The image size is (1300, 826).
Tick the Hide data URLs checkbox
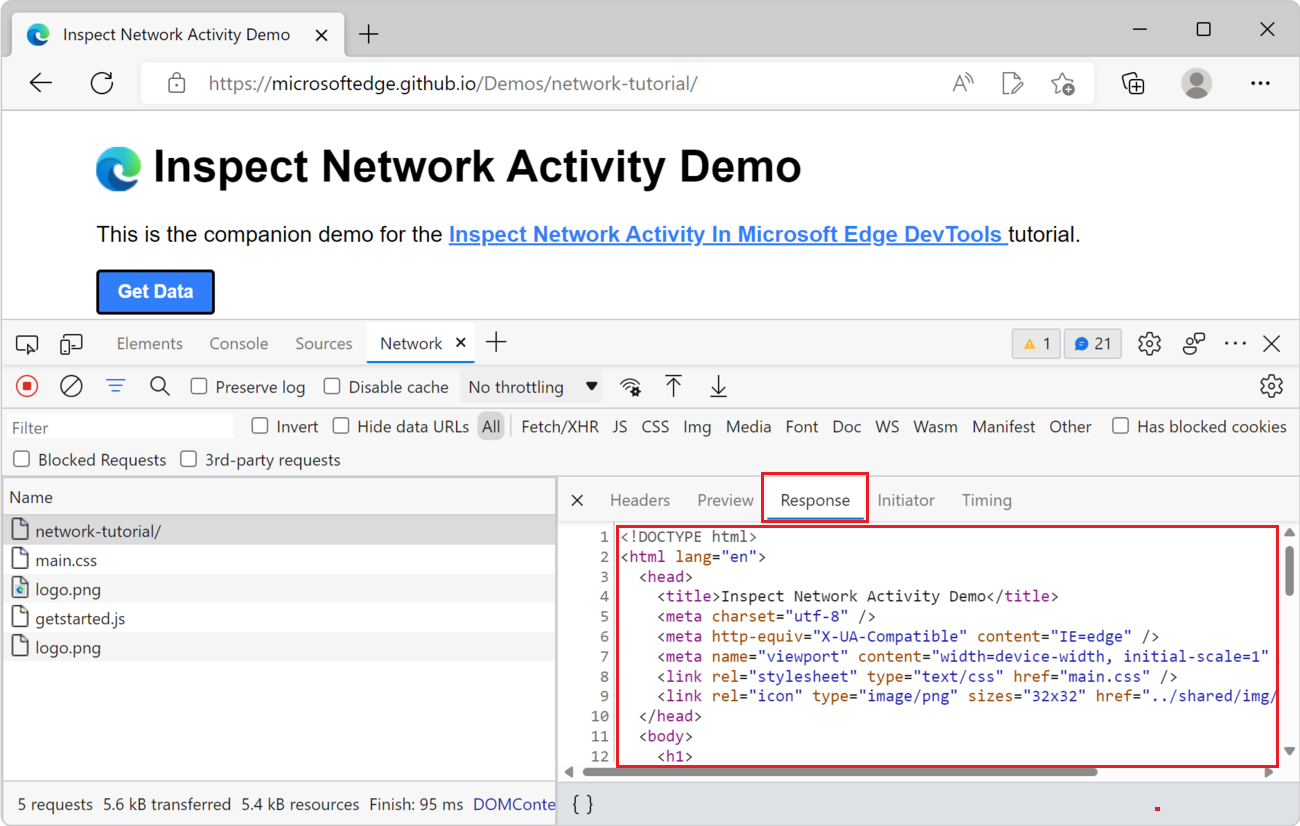point(341,426)
